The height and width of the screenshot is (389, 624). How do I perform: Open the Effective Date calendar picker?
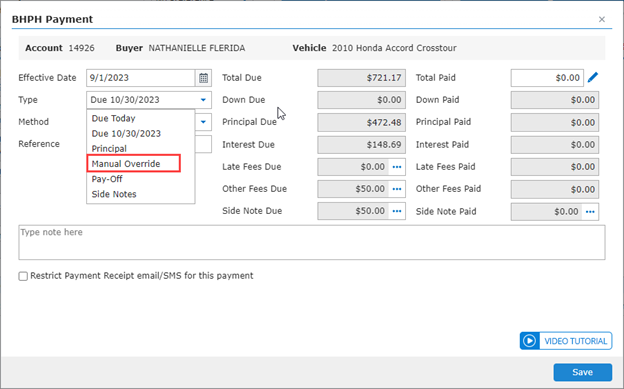[203, 78]
